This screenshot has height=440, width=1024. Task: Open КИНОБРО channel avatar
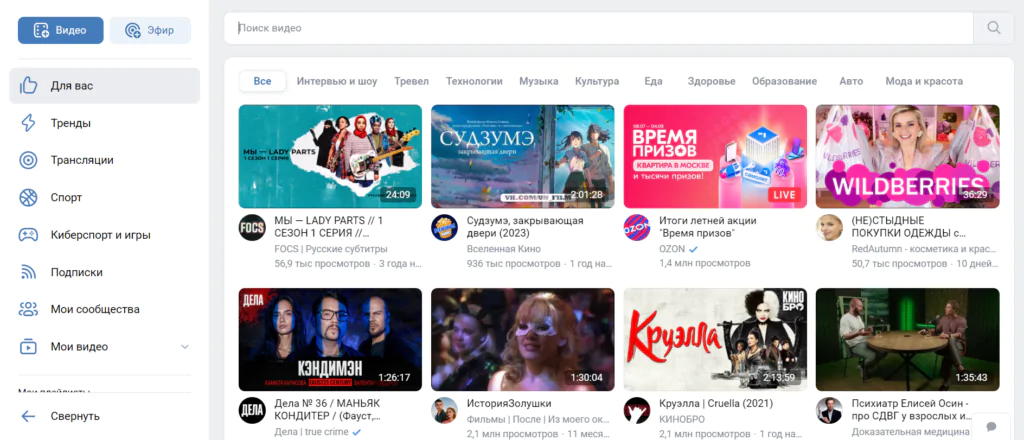(637, 410)
